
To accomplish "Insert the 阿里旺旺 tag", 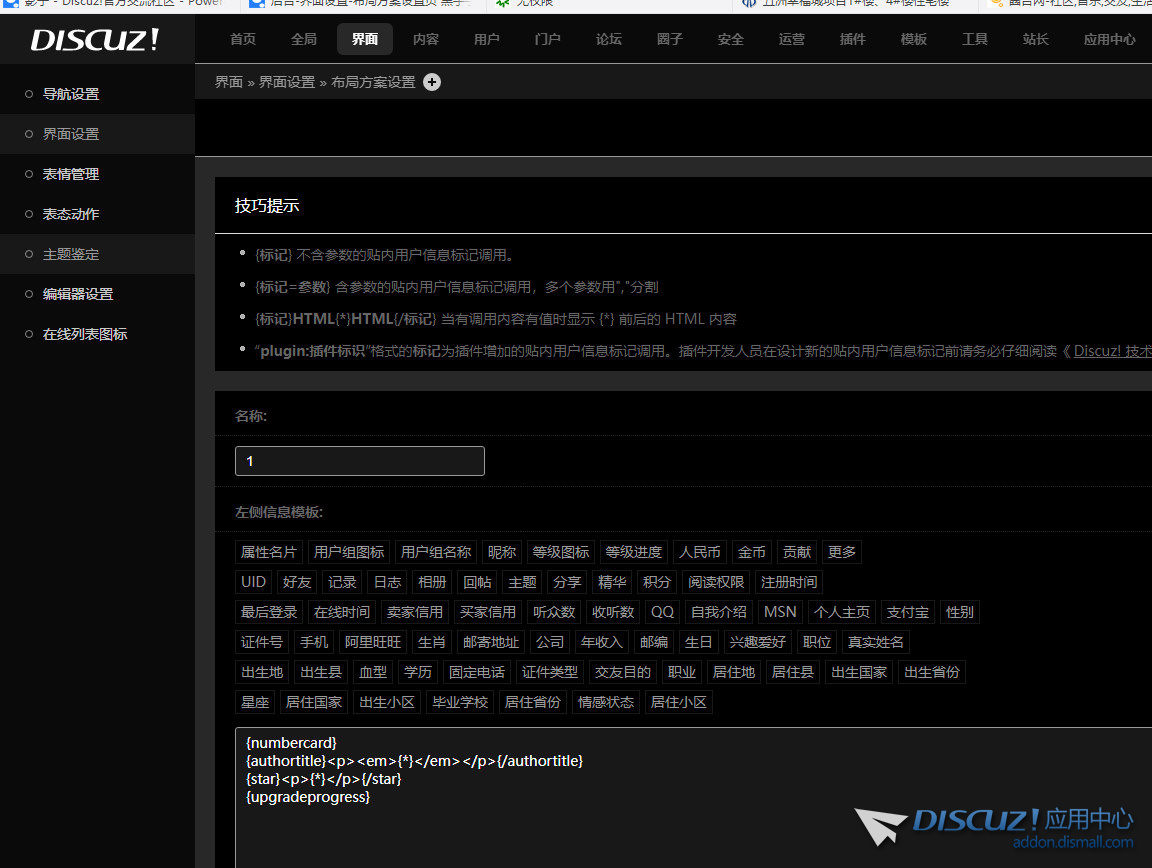I will (x=372, y=642).
